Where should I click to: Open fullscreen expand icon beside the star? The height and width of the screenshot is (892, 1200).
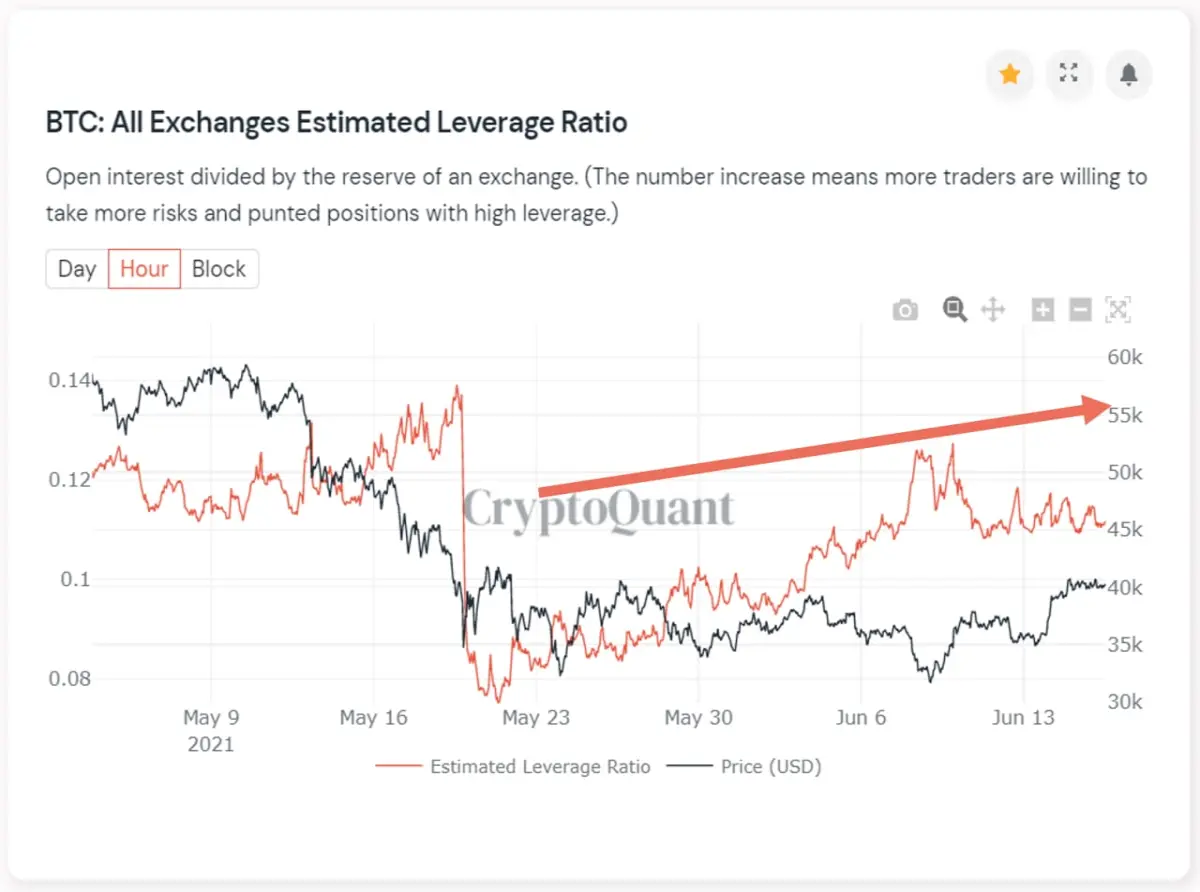pyautogui.click(x=1069, y=74)
